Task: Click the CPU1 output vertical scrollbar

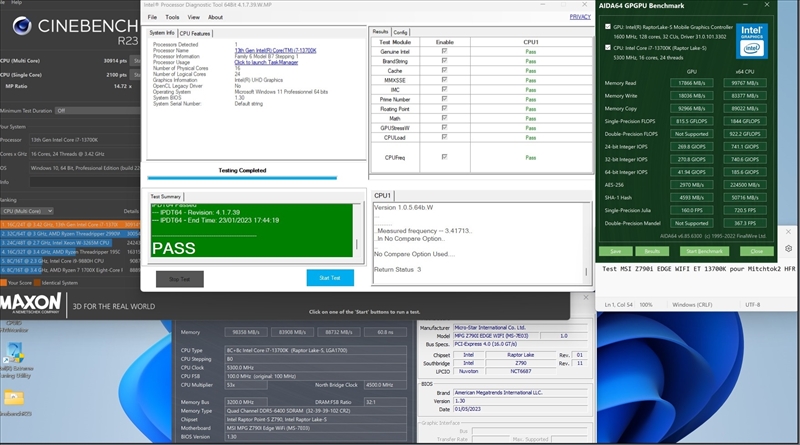Action: click(586, 242)
